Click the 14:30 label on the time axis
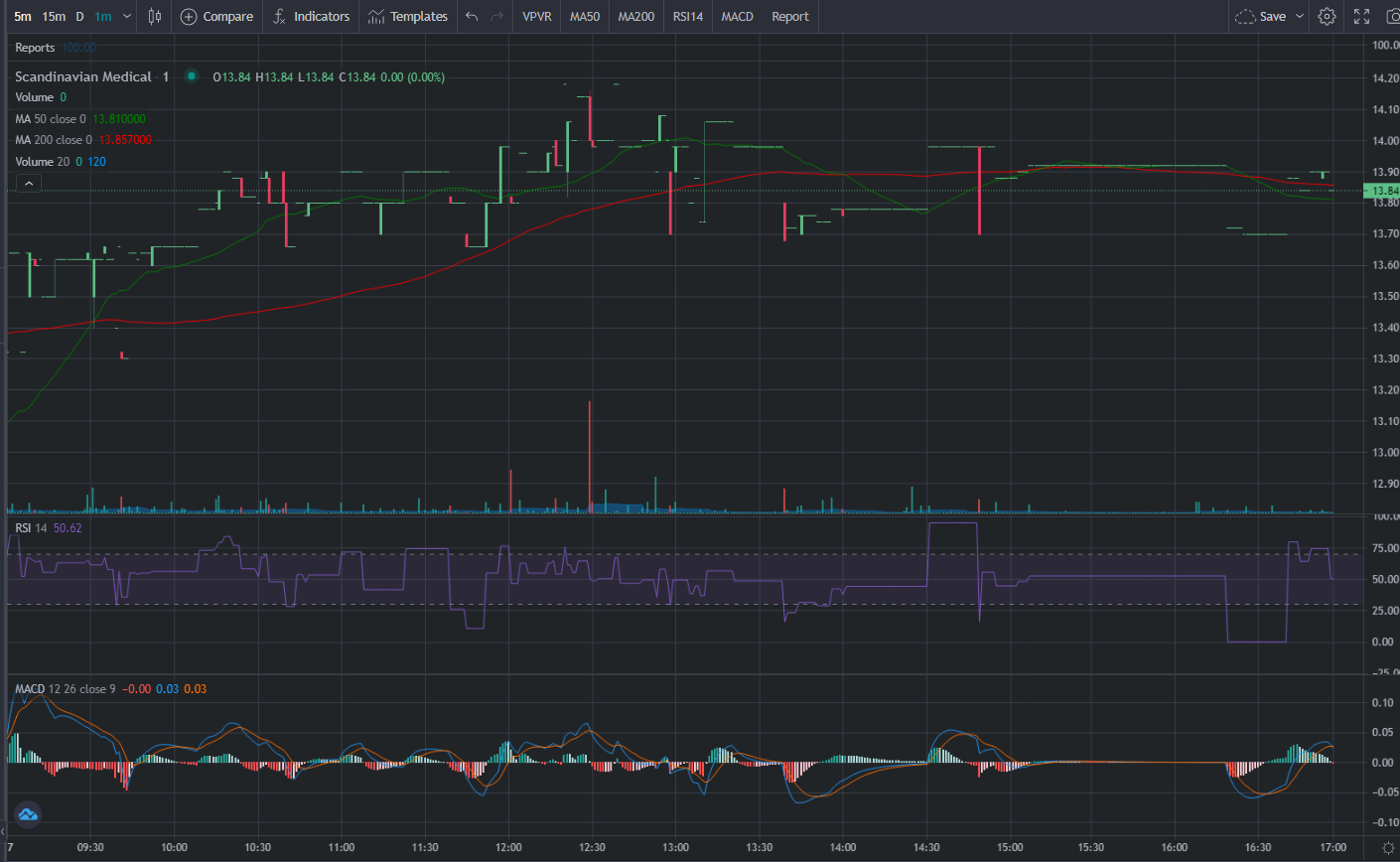1400x862 pixels. point(926,847)
